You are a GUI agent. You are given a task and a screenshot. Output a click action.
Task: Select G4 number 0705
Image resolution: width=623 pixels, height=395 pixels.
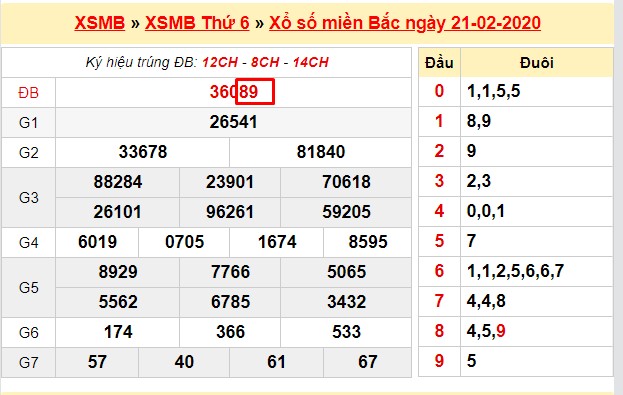point(184,242)
